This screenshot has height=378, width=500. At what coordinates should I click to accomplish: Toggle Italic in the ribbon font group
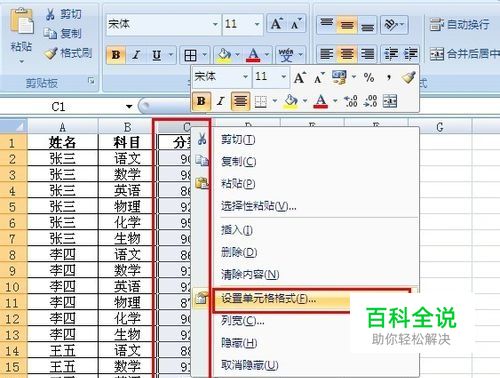pyautogui.click(x=136, y=54)
